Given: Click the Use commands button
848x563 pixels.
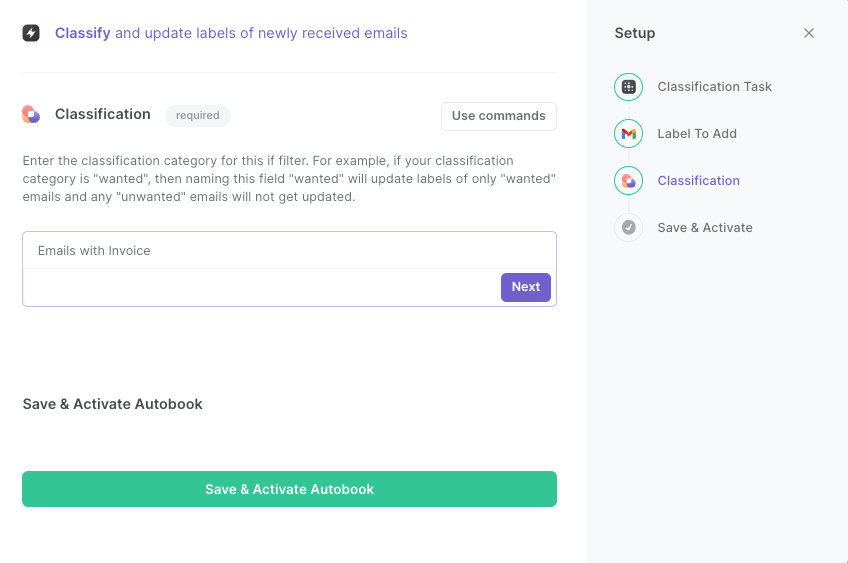Looking at the screenshot, I should pyautogui.click(x=499, y=116).
